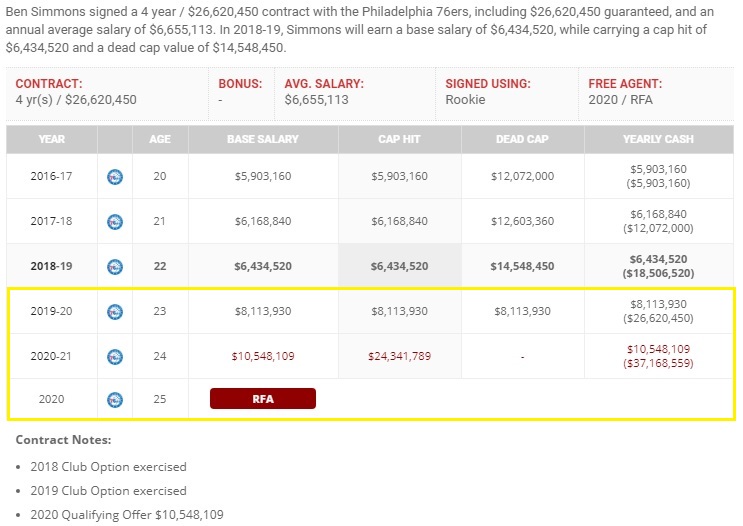Click the 76ers logo in the 2017-18 row

tap(115, 221)
